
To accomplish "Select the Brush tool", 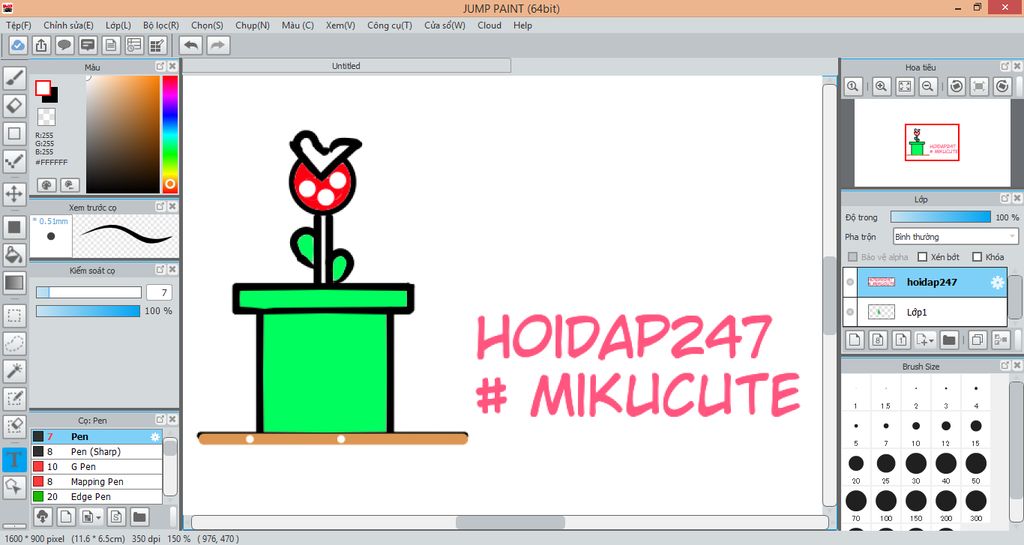I will (14, 78).
